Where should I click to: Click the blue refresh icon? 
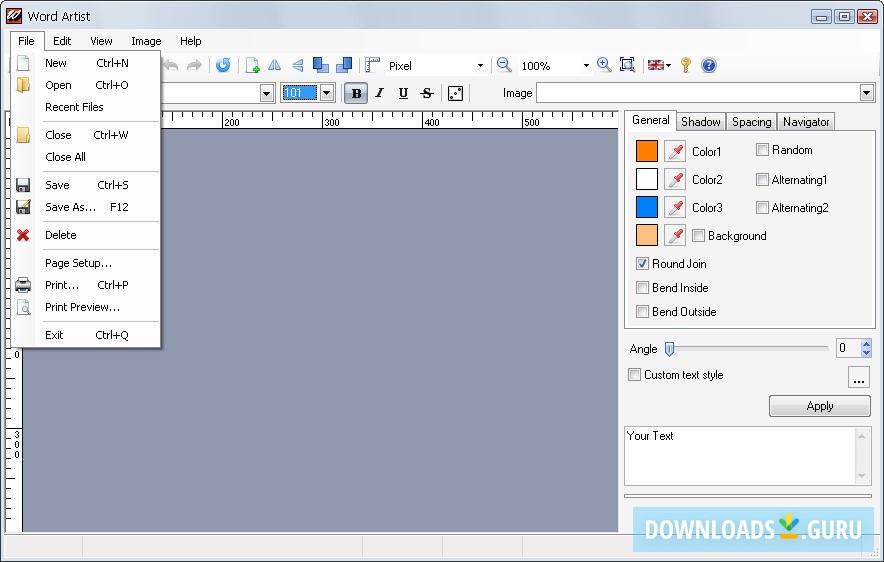[223, 65]
